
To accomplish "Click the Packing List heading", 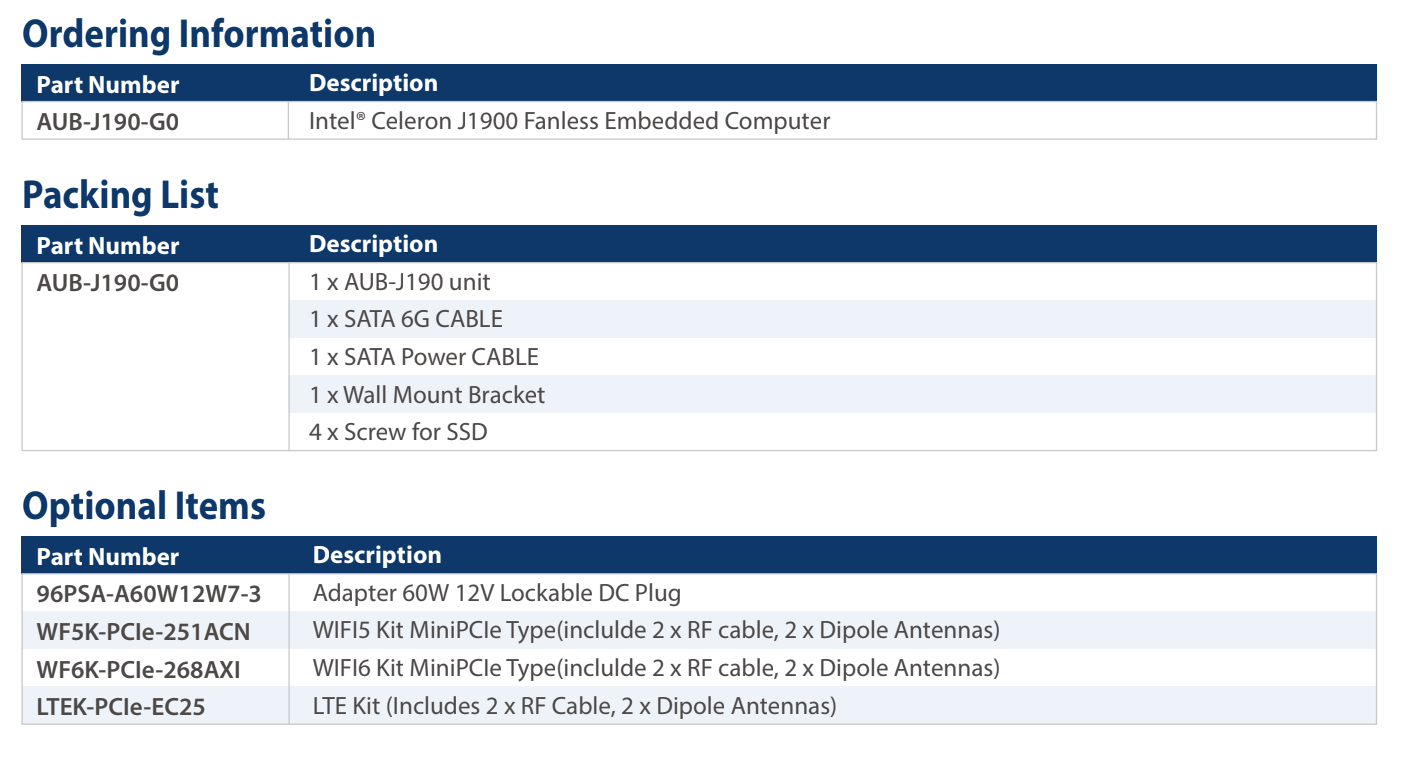I will pos(120,195).
